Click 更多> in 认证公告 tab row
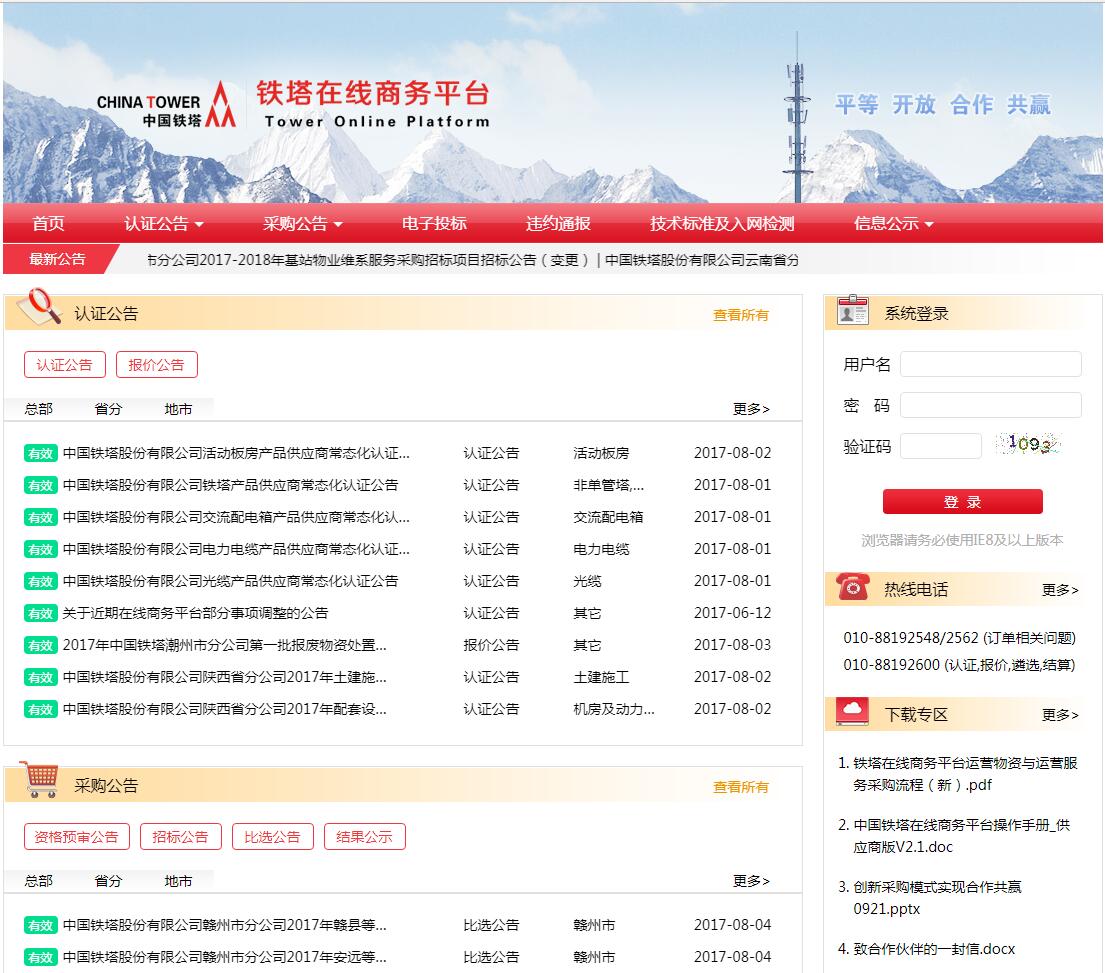This screenshot has height=973, width=1105. (751, 409)
